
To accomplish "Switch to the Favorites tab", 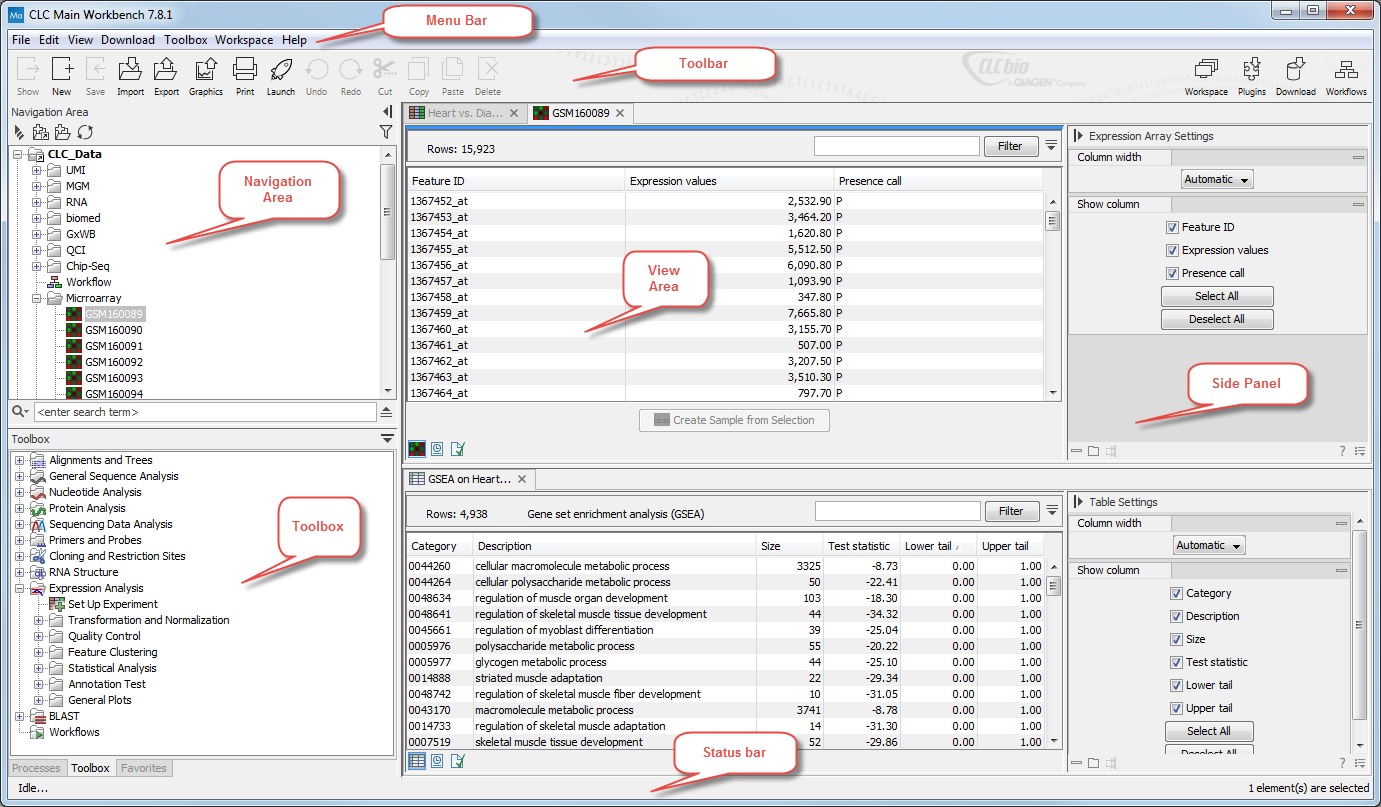I will click(145, 768).
